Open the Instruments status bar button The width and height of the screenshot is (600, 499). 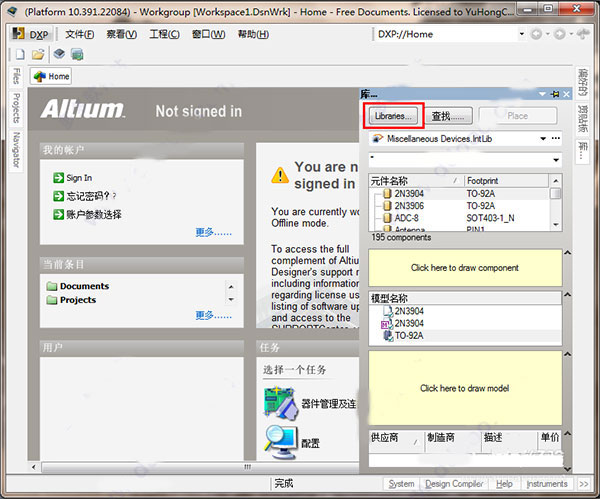(x=547, y=484)
